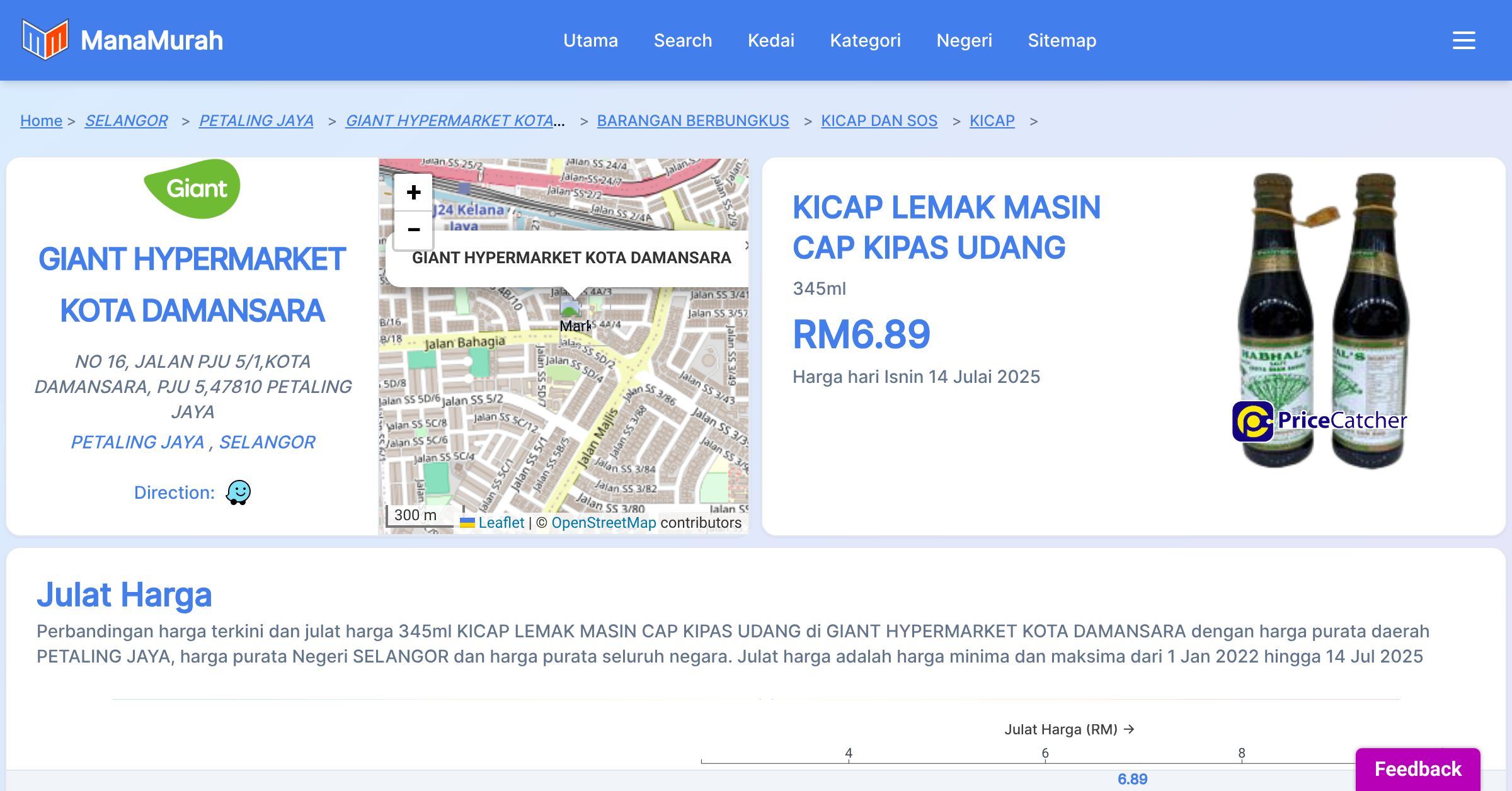
Task: Zoom in on the map
Action: click(413, 192)
